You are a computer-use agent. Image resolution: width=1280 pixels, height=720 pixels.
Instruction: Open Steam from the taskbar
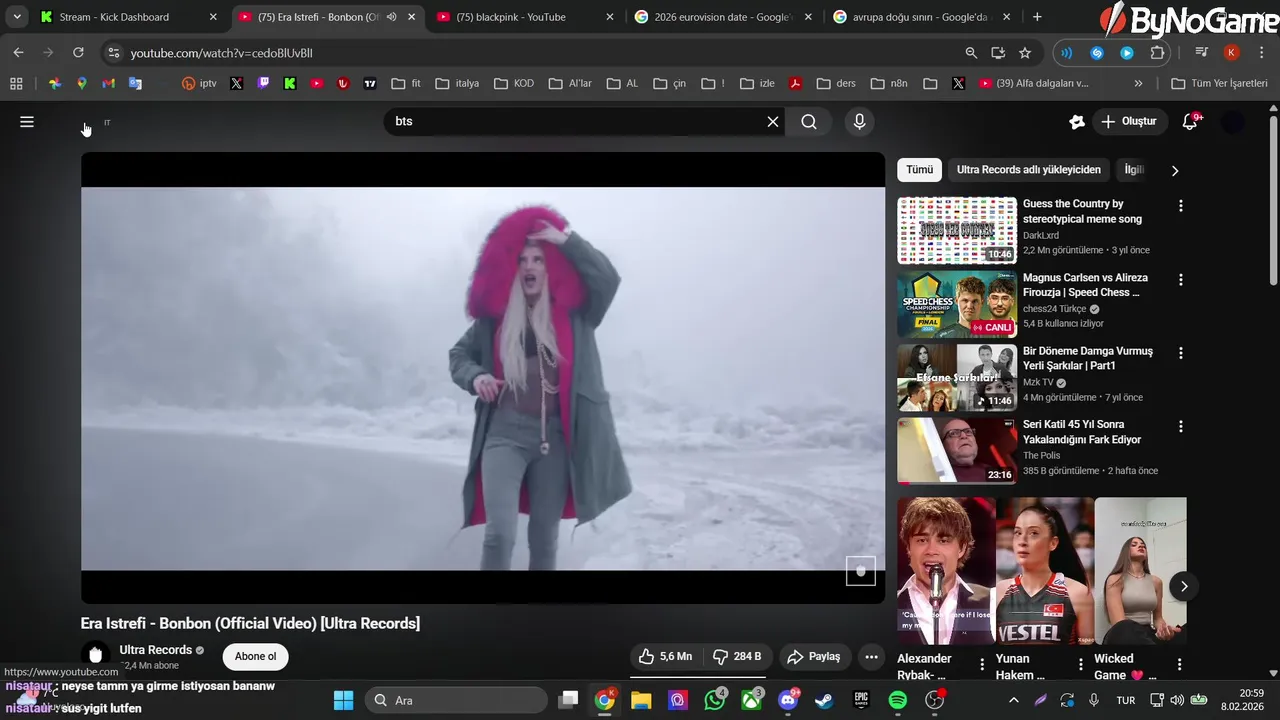coord(825,700)
